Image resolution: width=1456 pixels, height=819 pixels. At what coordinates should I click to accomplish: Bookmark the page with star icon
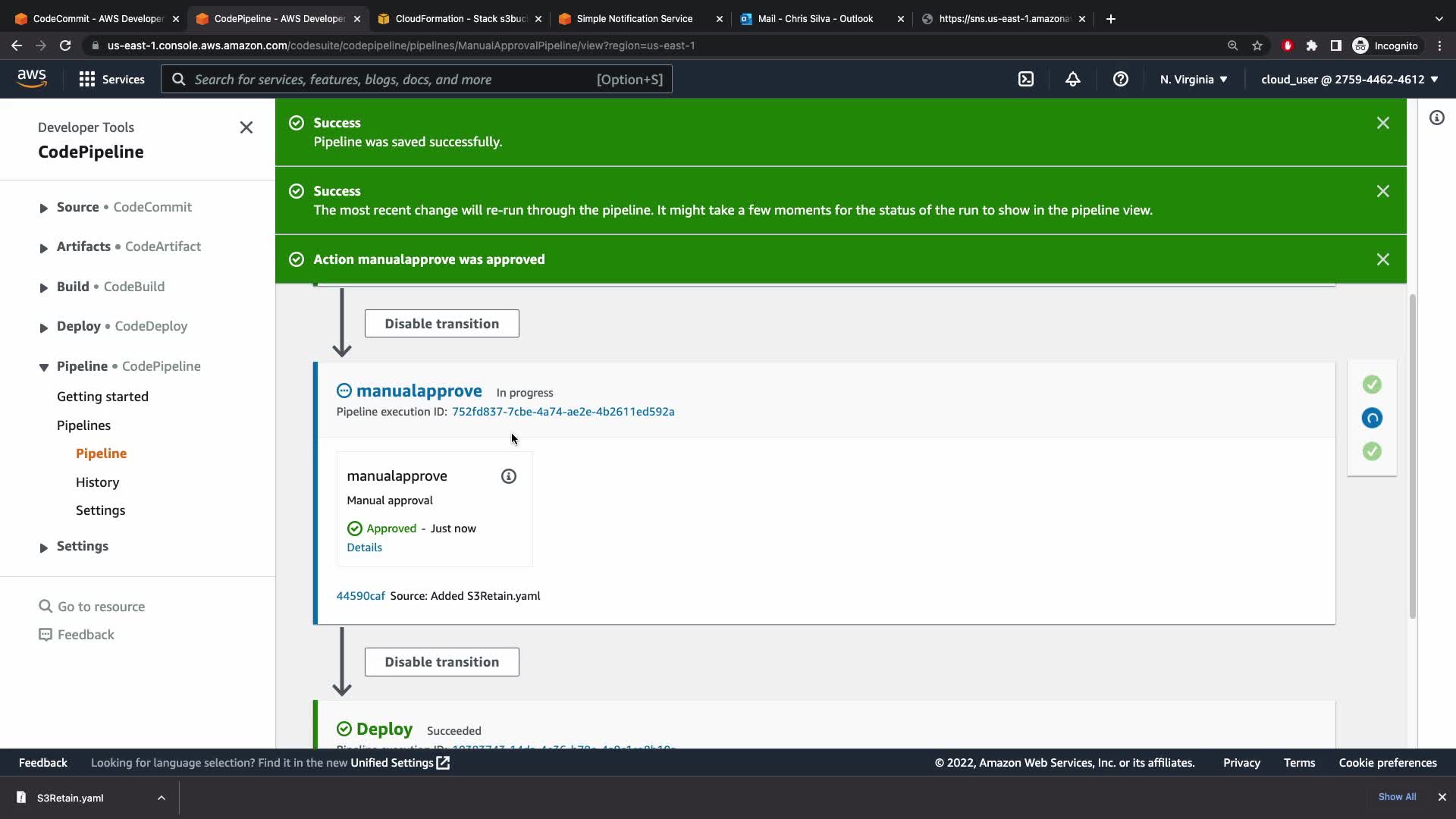[1257, 45]
